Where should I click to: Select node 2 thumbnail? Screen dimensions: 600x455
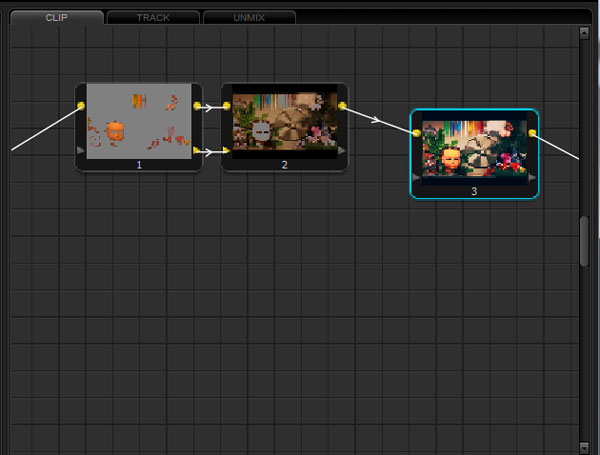[x=285, y=121]
